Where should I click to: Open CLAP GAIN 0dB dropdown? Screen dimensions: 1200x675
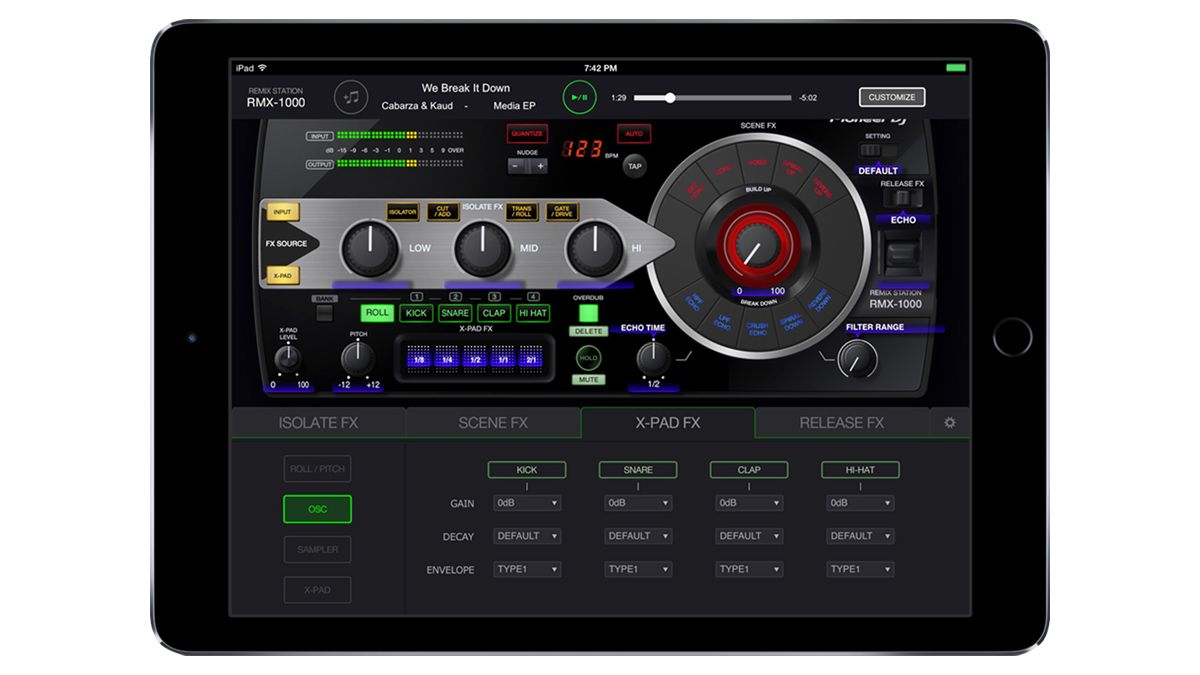pos(749,503)
